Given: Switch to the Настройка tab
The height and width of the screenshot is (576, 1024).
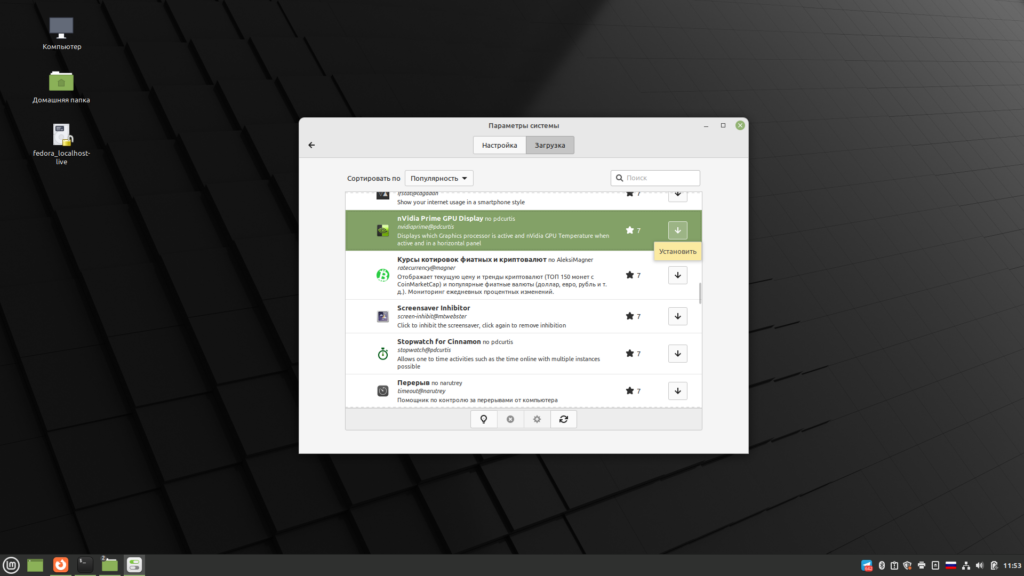Looking at the screenshot, I should [x=499, y=145].
